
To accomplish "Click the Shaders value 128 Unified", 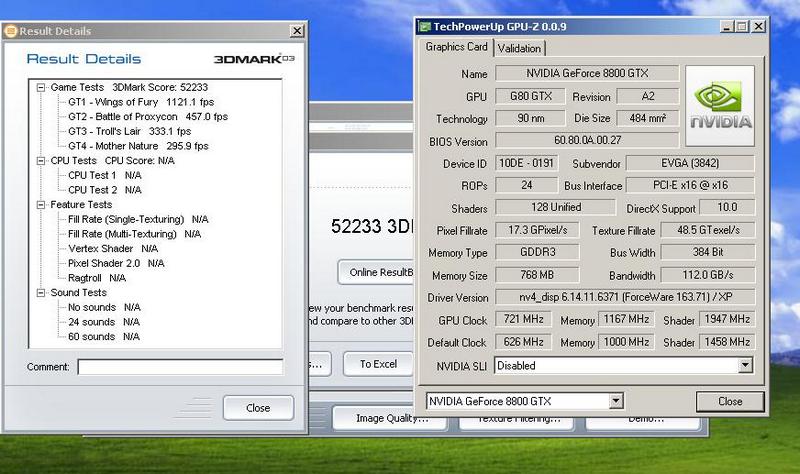I will [x=555, y=207].
